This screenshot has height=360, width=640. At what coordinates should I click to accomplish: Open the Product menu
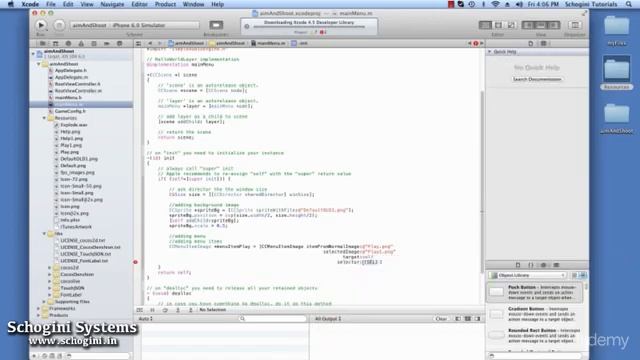(x=165, y=4)
